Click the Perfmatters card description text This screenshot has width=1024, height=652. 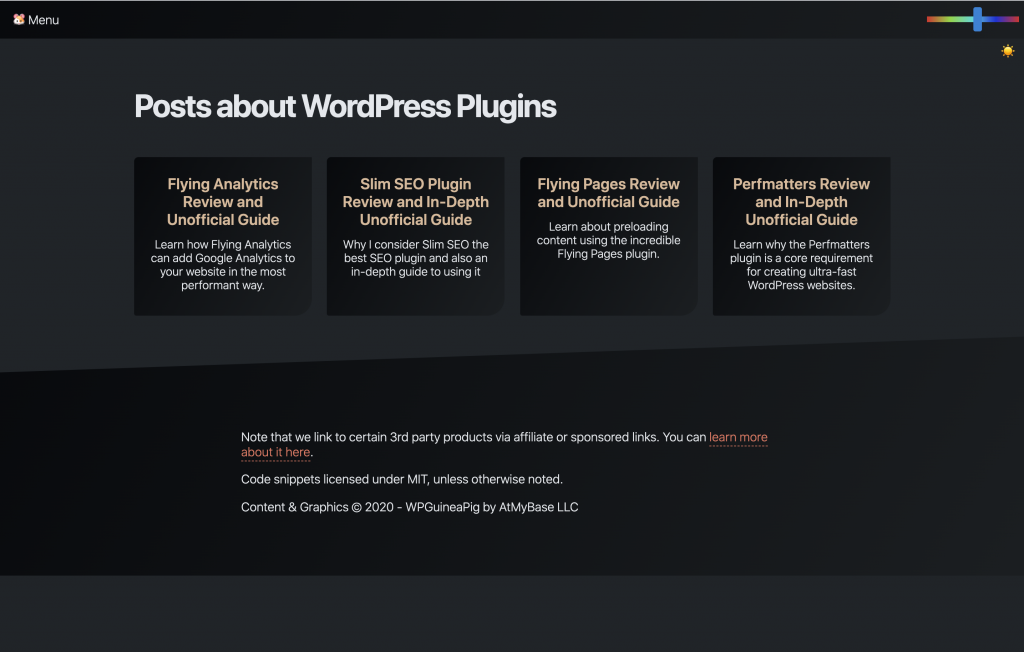pyautogui.click(x=801, y=265)
